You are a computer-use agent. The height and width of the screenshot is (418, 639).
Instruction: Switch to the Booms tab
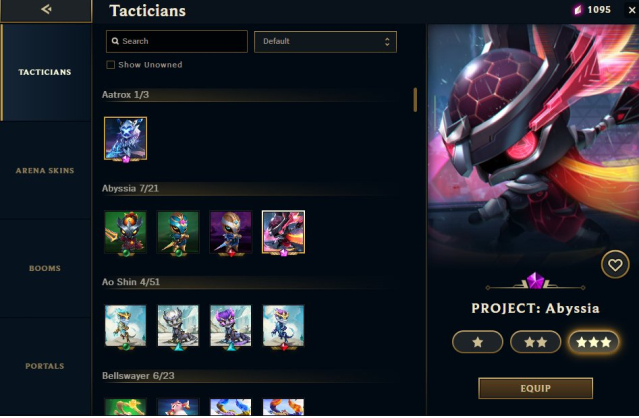[x=45, y=268]
